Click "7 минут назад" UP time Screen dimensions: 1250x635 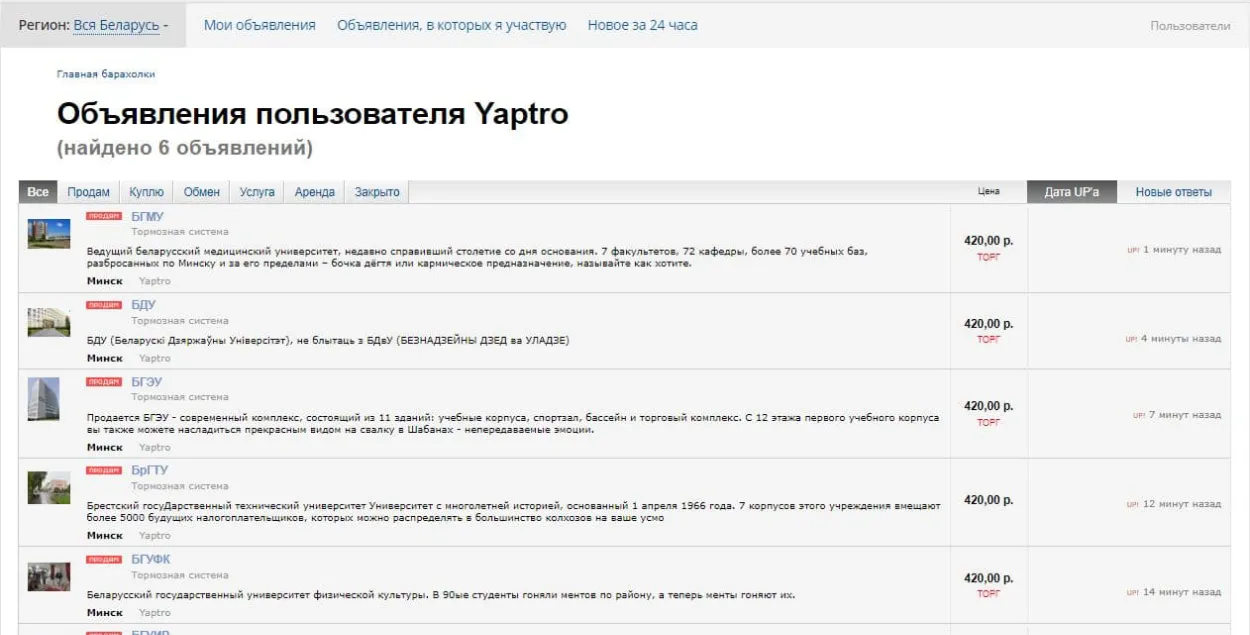coord(1184,415)
